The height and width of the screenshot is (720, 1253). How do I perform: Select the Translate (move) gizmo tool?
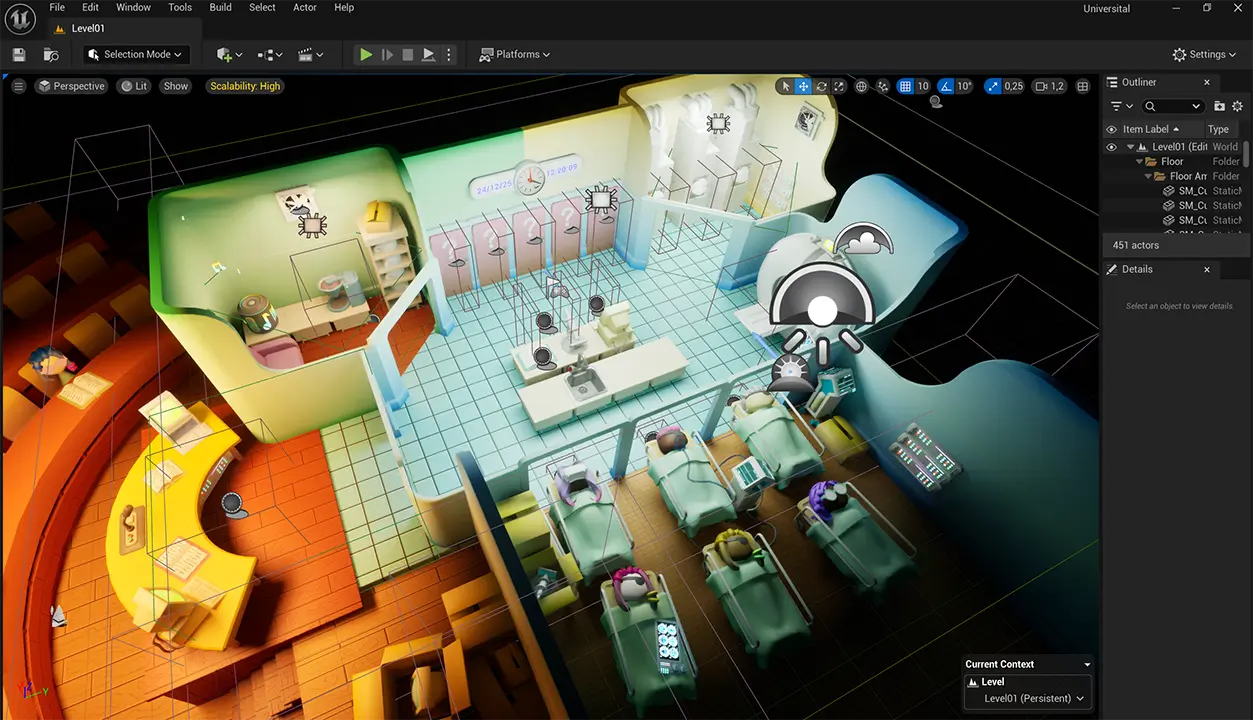click(803, 87)
